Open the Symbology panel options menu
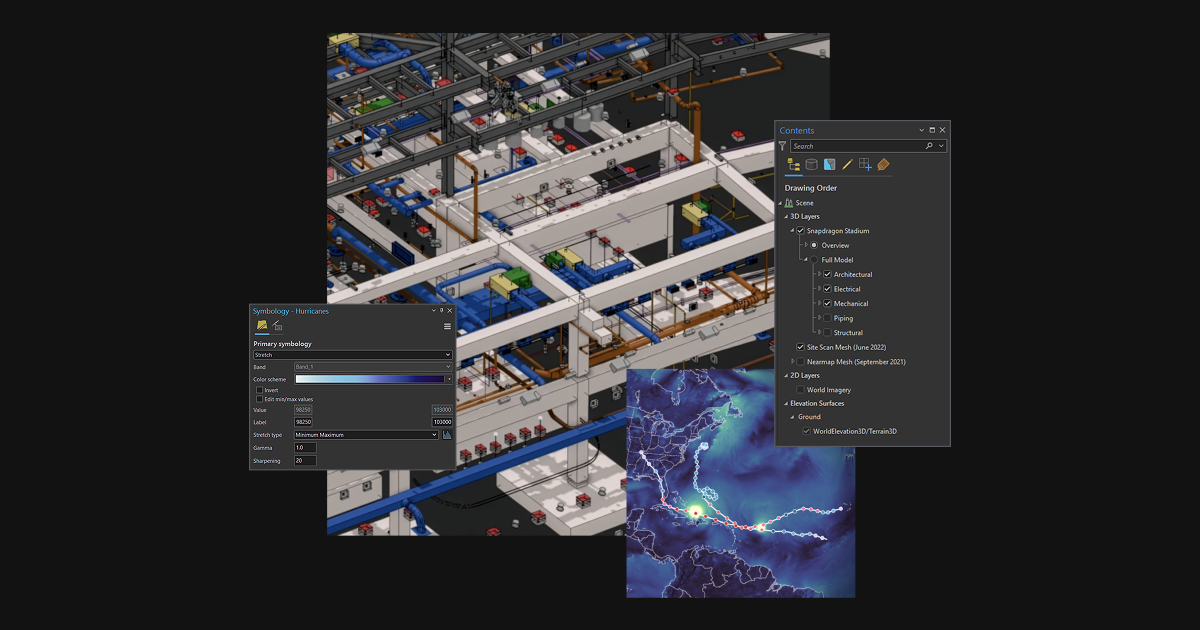This screenshot has height=630, width=1200. tap(447, 326)
